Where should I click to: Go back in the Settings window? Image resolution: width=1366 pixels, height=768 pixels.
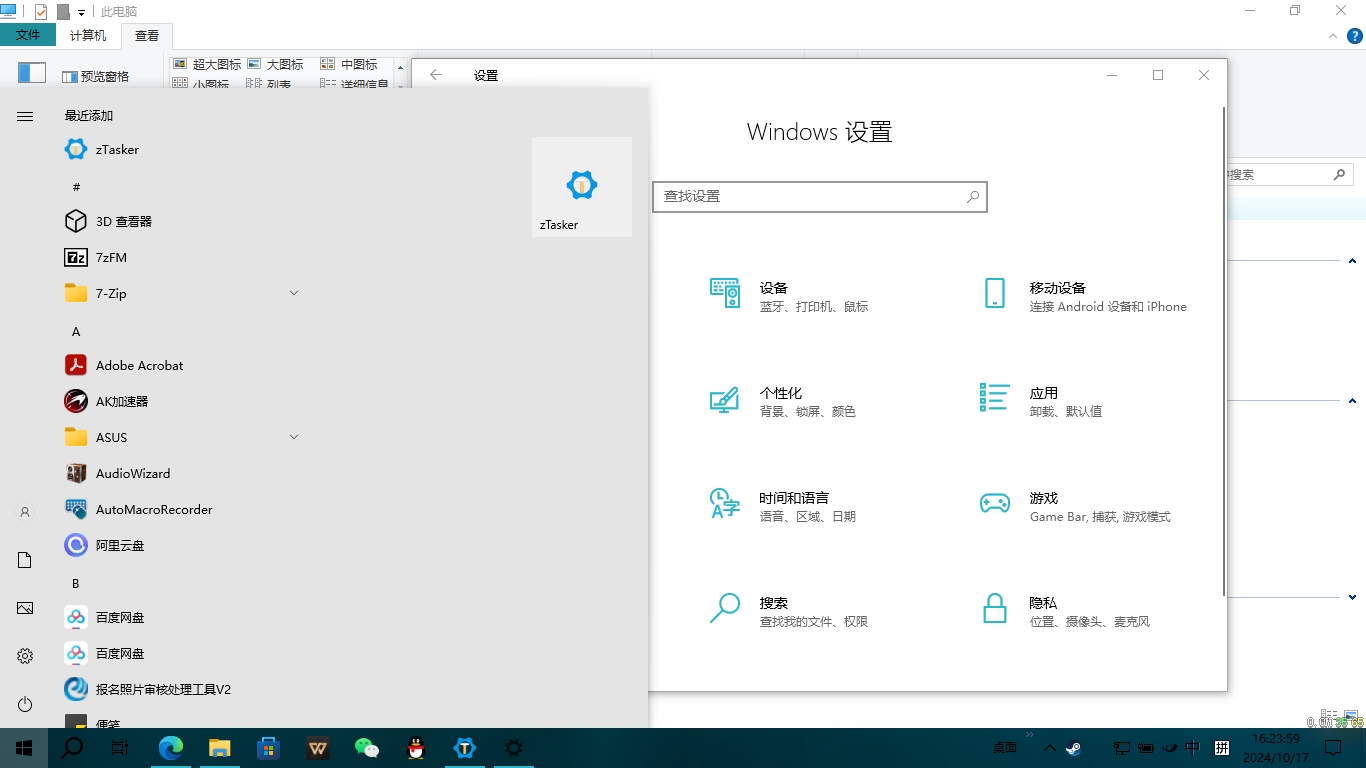pyautogui.click(x=436, y=75)
